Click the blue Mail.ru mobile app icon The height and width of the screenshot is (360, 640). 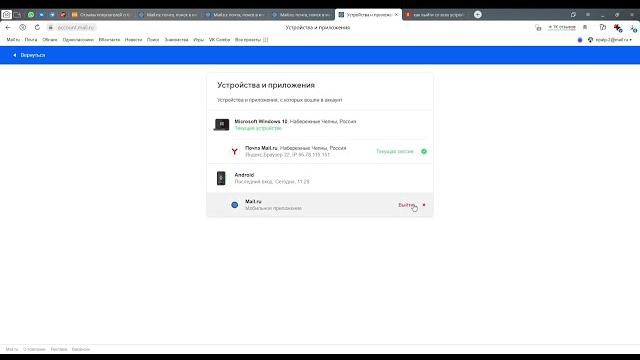click(x=234, y=205)
